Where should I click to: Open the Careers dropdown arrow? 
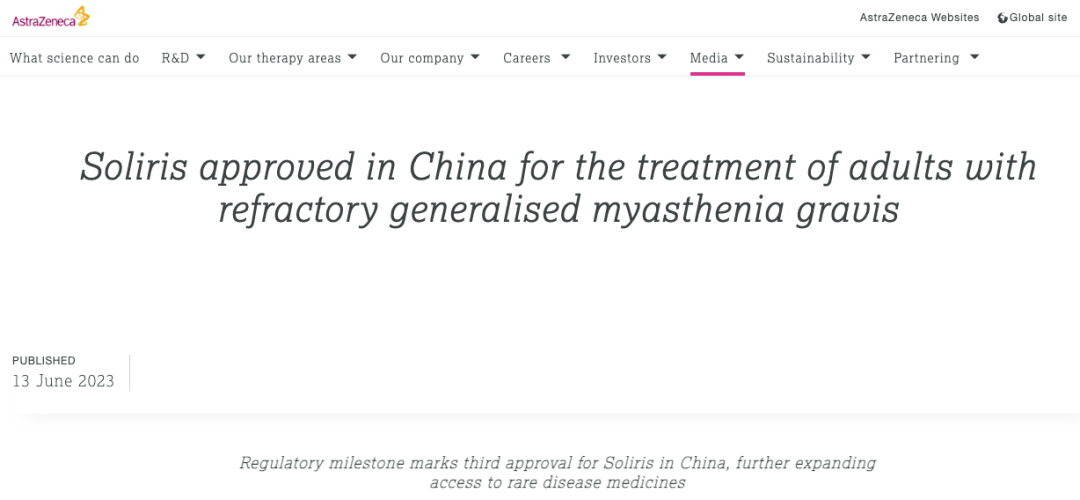click(565, 57)
